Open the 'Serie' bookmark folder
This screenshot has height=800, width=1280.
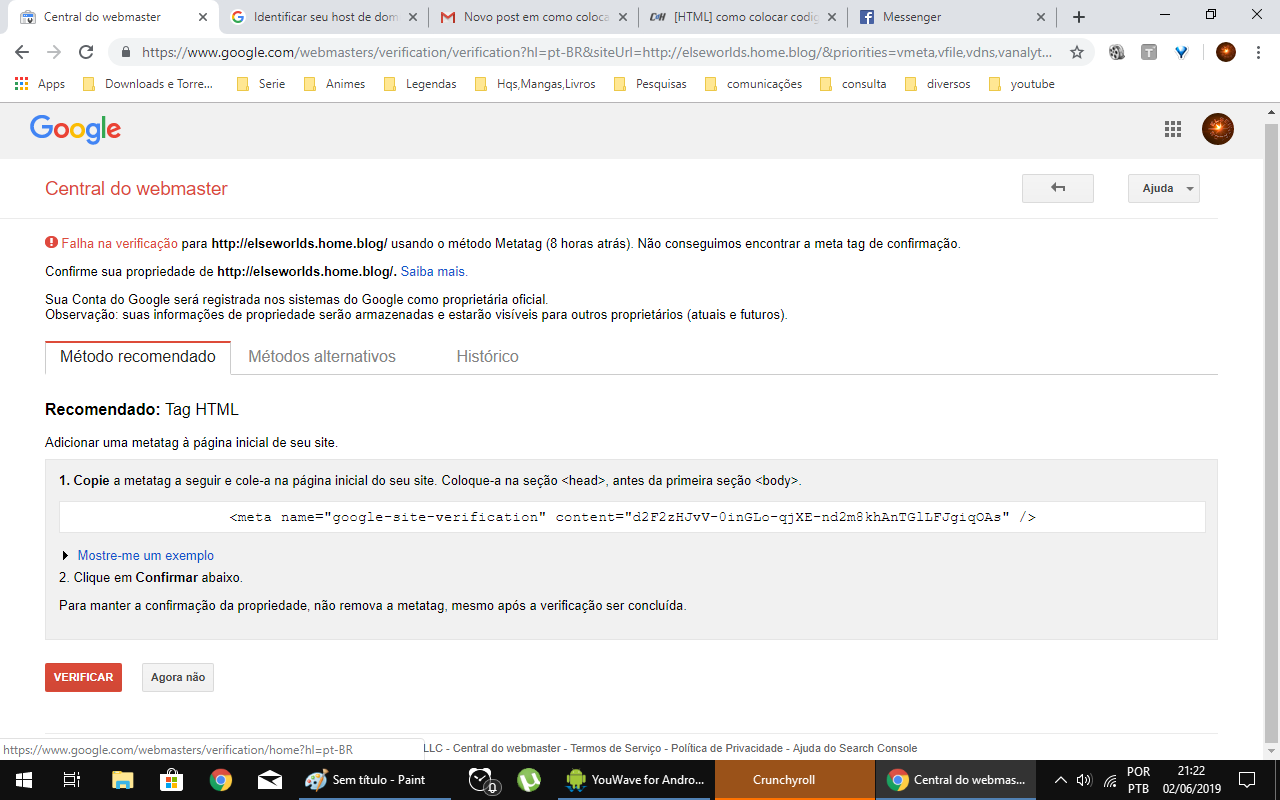pos(261,84)
